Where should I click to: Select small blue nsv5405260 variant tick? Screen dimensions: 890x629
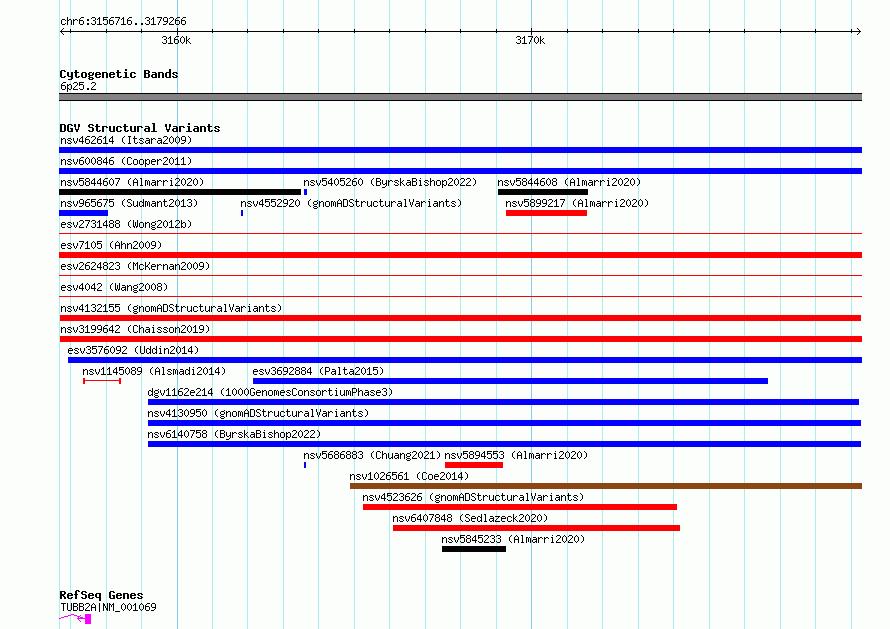305,192
